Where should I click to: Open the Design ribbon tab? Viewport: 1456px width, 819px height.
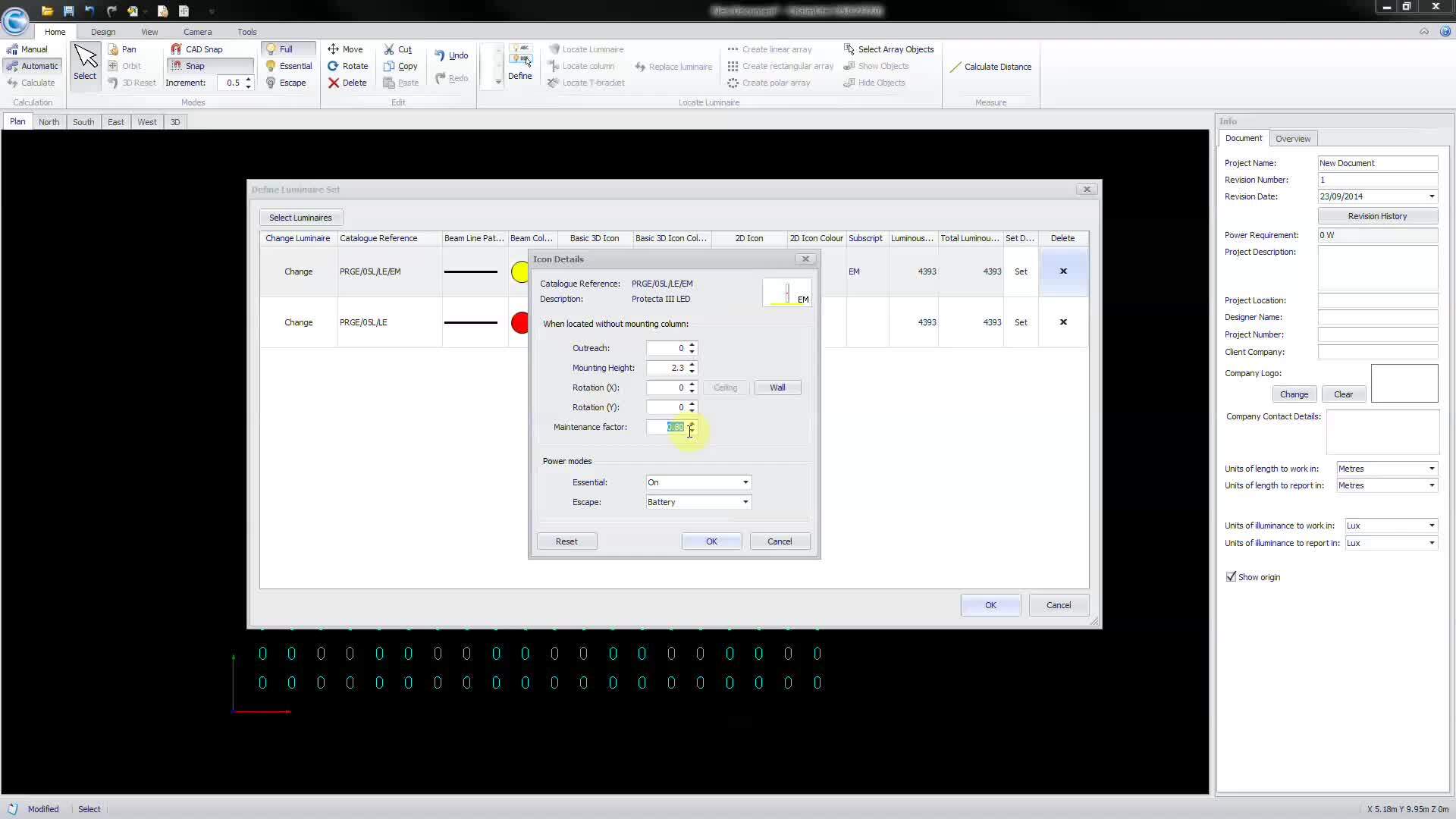[103, 32]
